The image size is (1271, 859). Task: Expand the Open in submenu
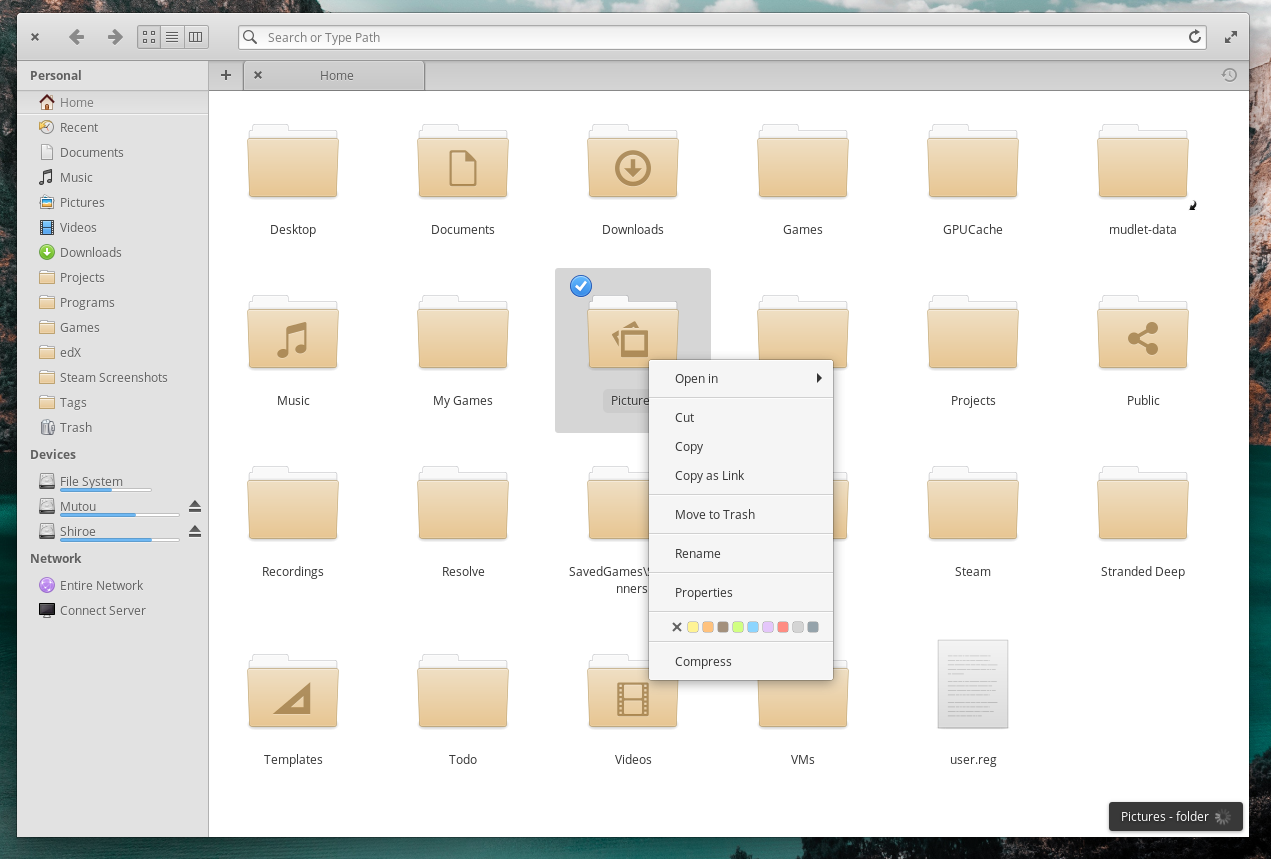[x=740, y=378]
